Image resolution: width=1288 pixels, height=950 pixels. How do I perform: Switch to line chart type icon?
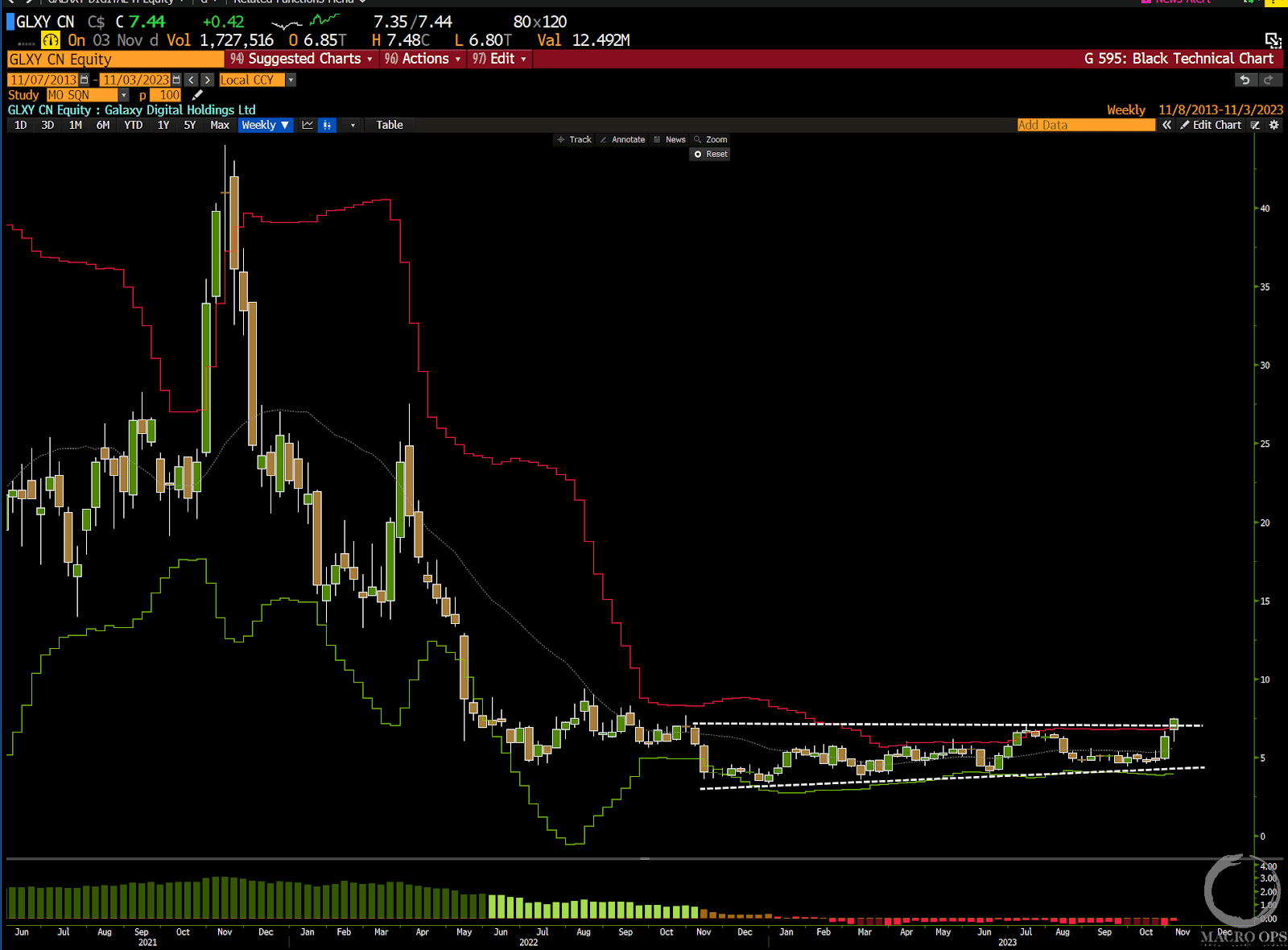[308, 125]
